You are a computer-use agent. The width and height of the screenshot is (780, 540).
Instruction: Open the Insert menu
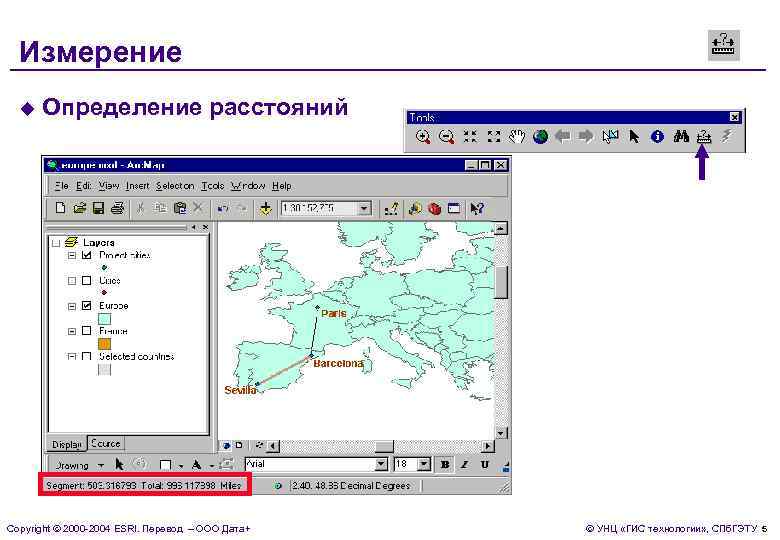pos(137,185)
